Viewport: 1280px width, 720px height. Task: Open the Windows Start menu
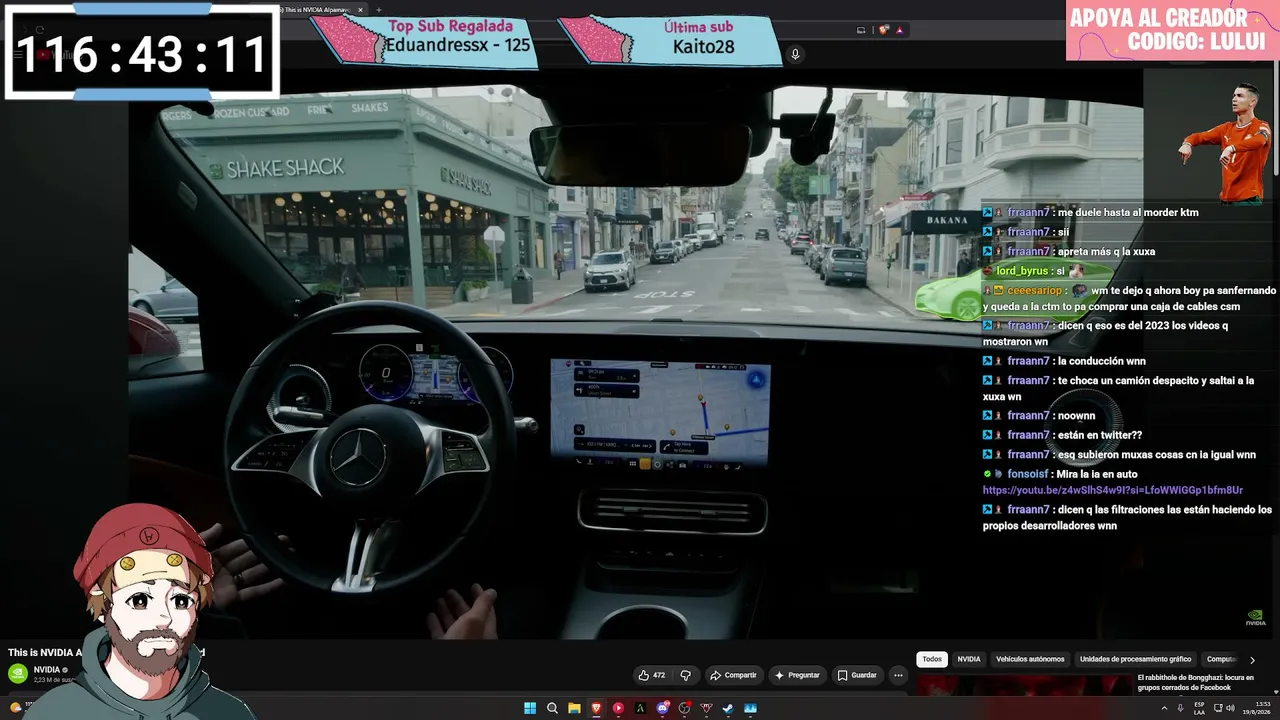530,708
